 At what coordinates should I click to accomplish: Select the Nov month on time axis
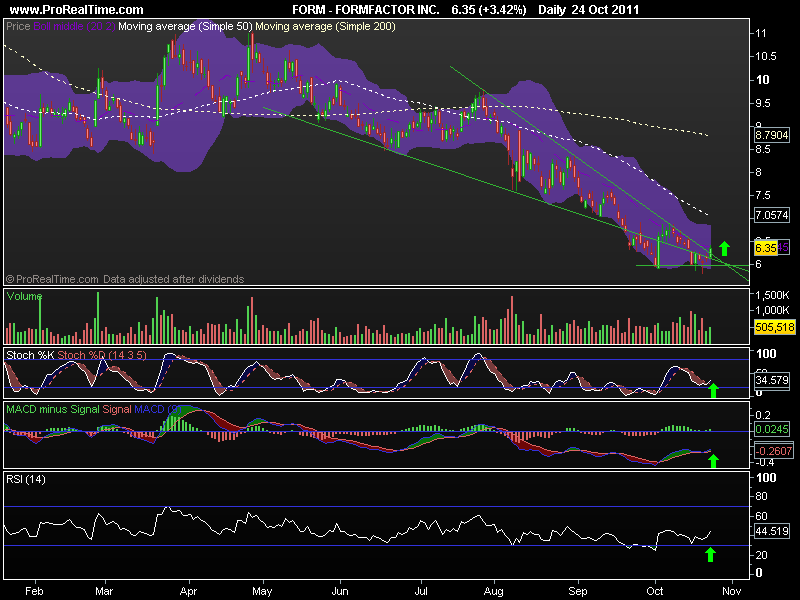tap(731, 591)
